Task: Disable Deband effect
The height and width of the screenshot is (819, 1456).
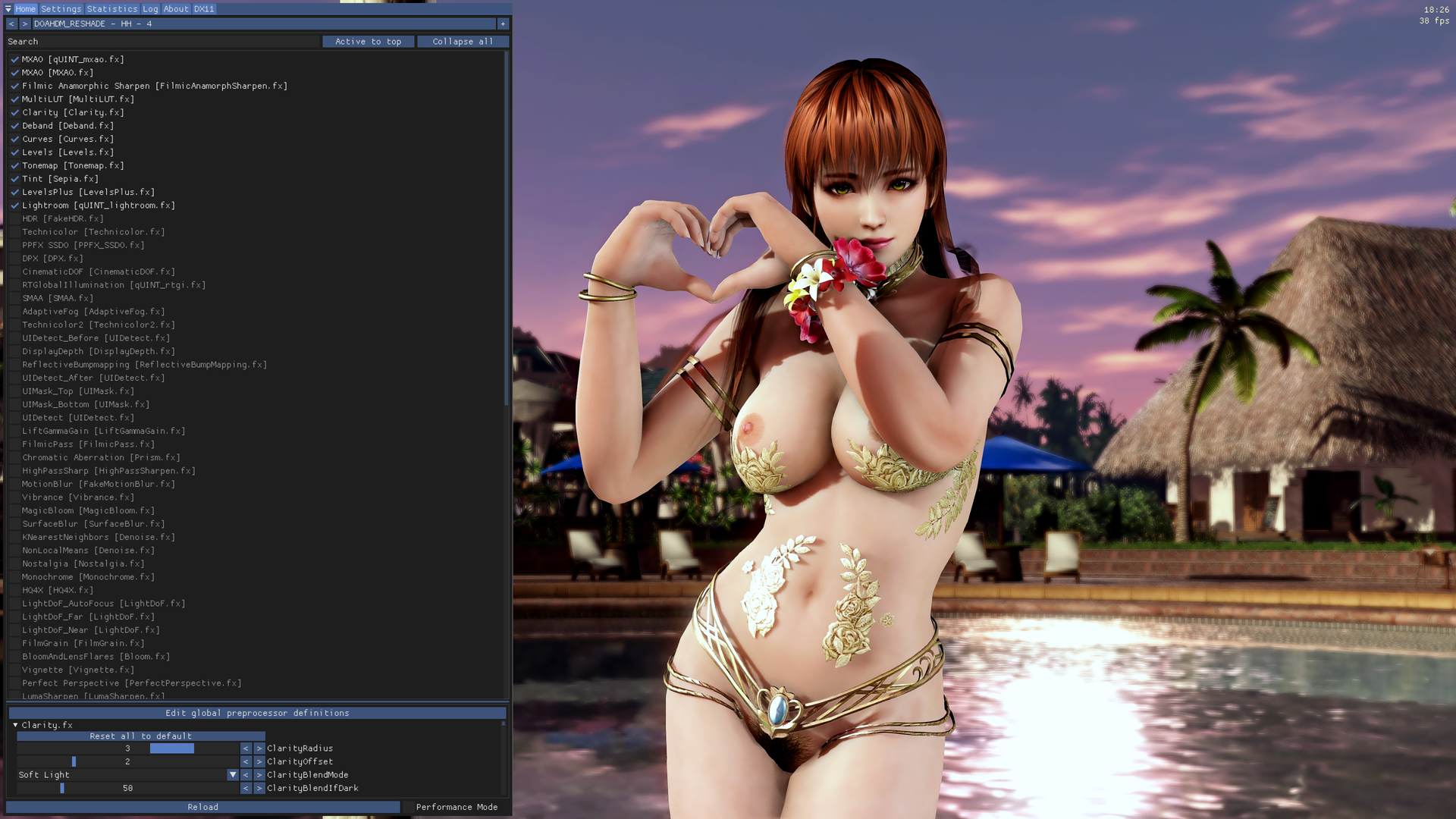Action: coord(14,126)
